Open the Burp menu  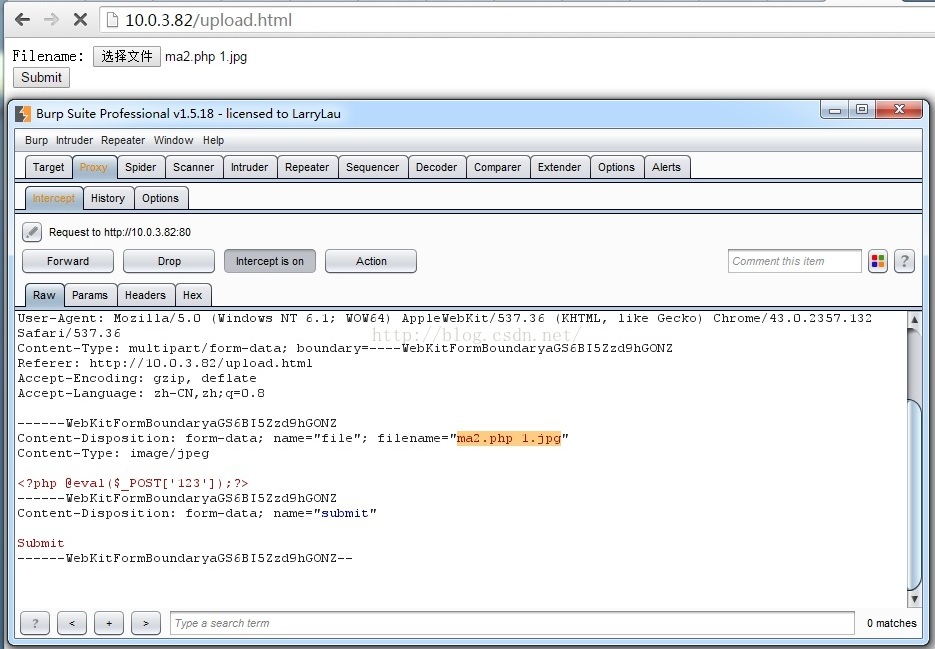click(x=36, y=140)
